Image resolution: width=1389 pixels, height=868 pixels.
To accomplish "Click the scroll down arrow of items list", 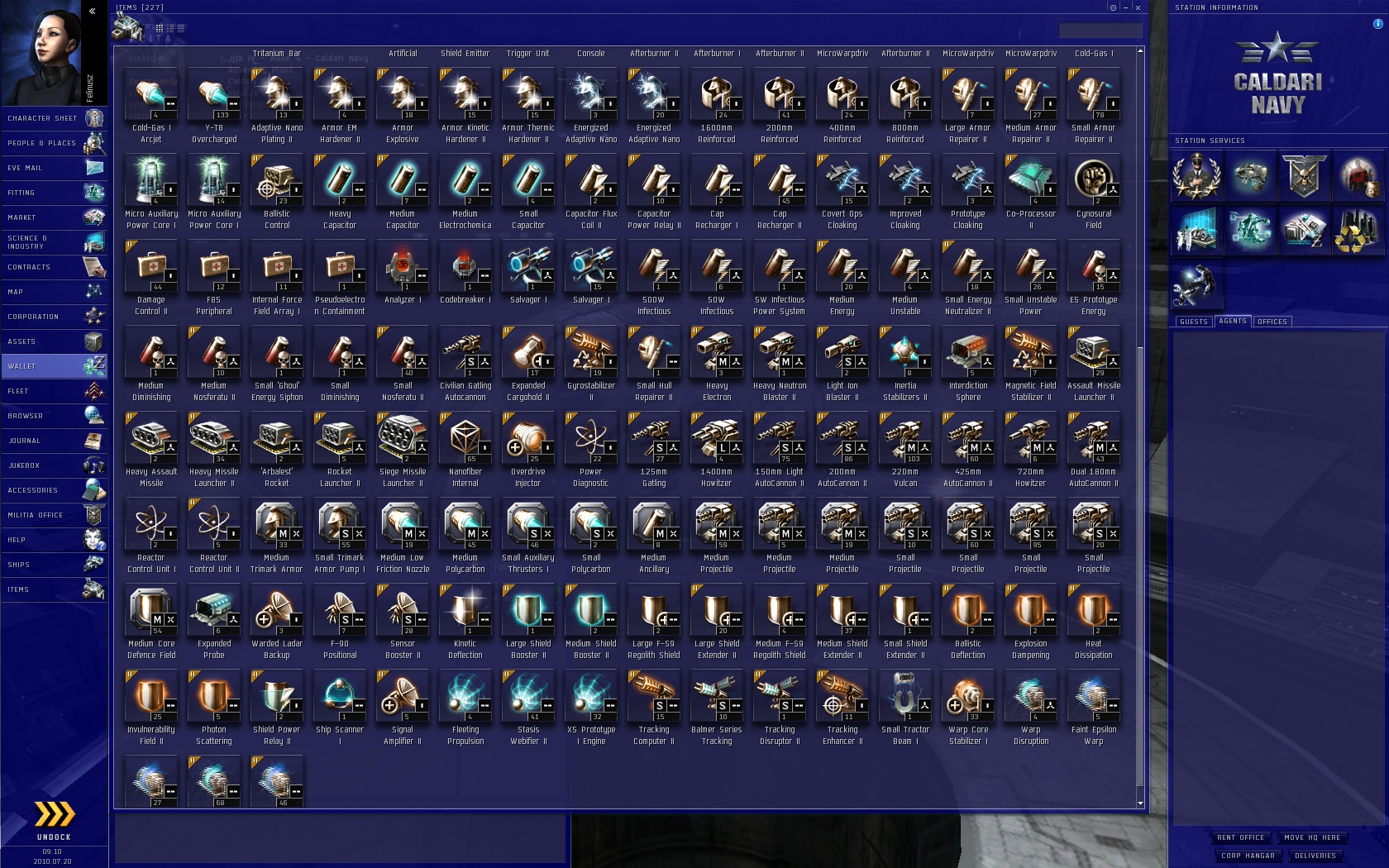I will pyautogui.click(x=1140, y=804).
